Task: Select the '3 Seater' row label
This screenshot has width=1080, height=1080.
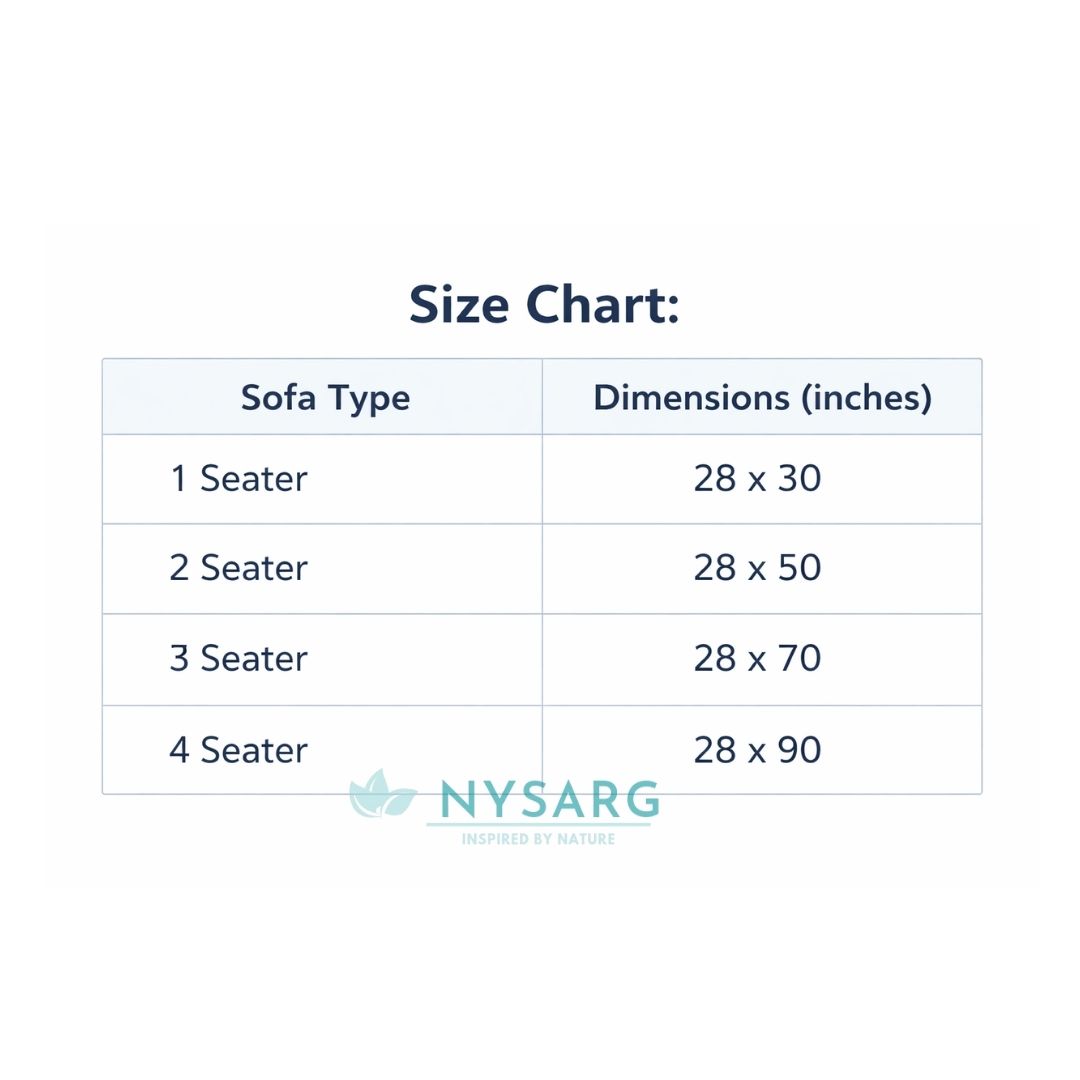Action: (x=239, y=659)
